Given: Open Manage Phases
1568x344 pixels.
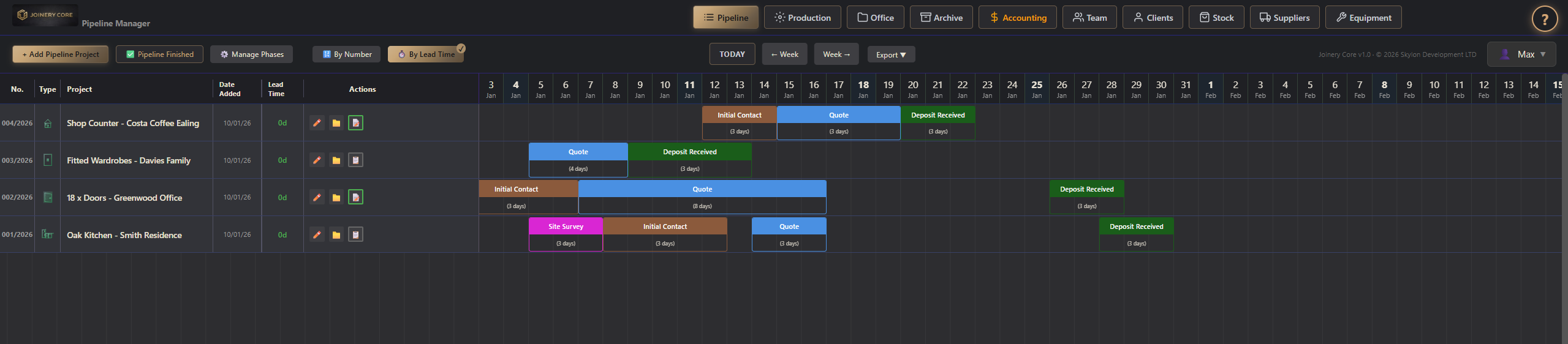Looking at the screenshot, I should tap(251, 54).
